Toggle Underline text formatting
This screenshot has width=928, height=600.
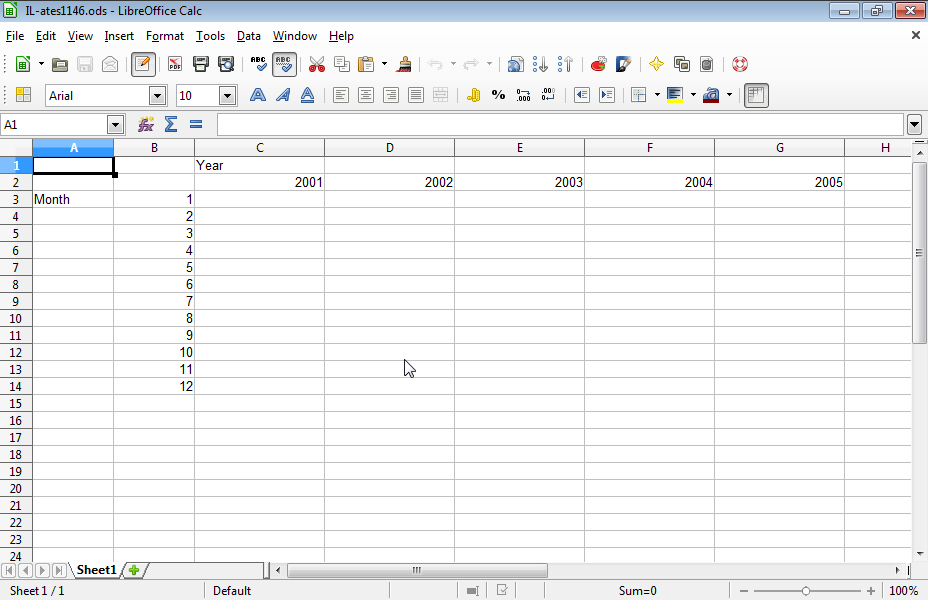(x=308, y=95)
